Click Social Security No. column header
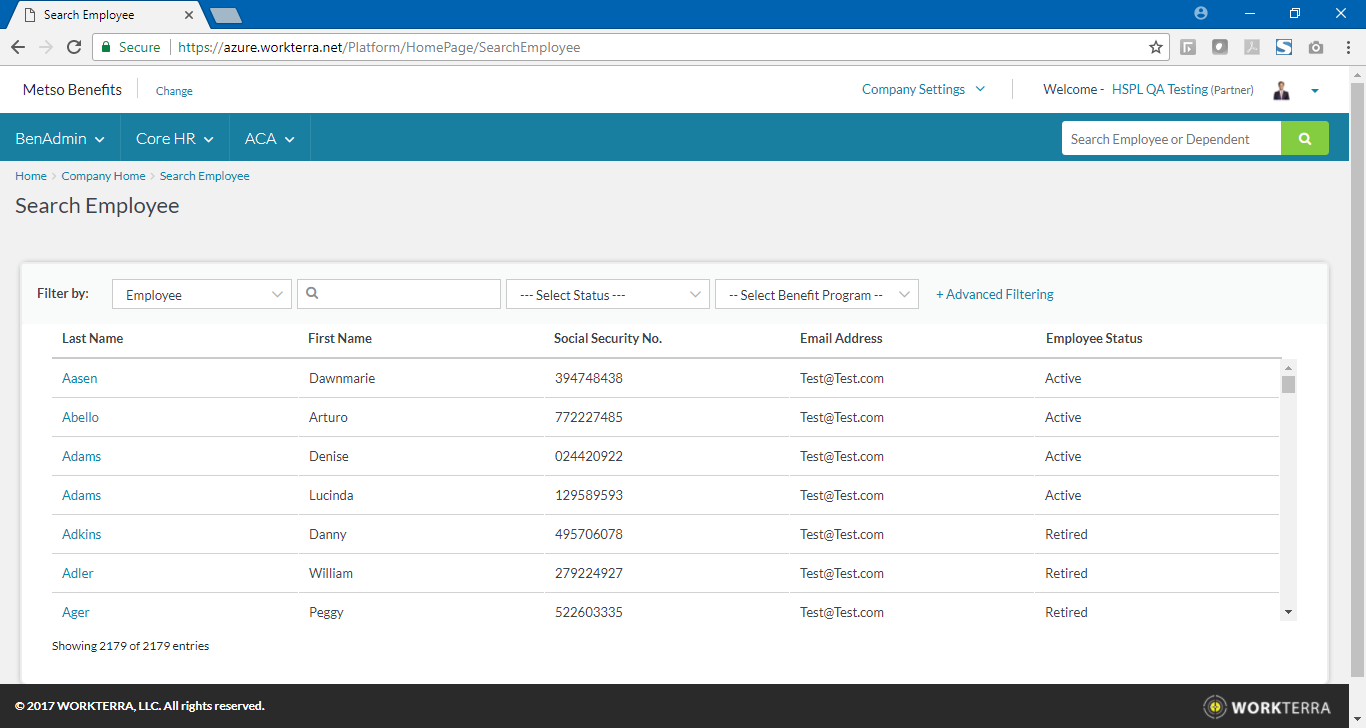 (608, 338)
